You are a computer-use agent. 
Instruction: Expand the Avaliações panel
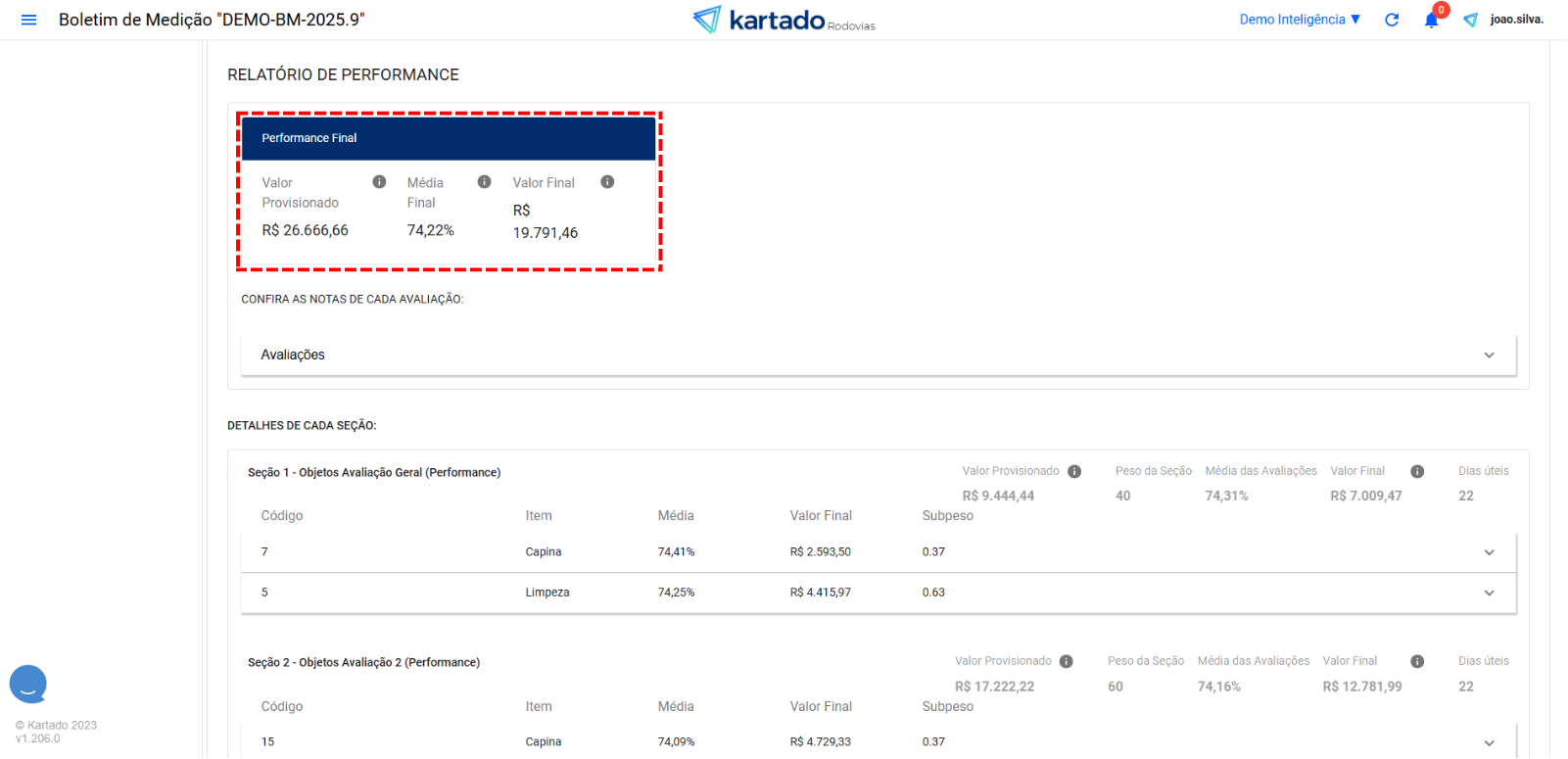coord(1489,356)
